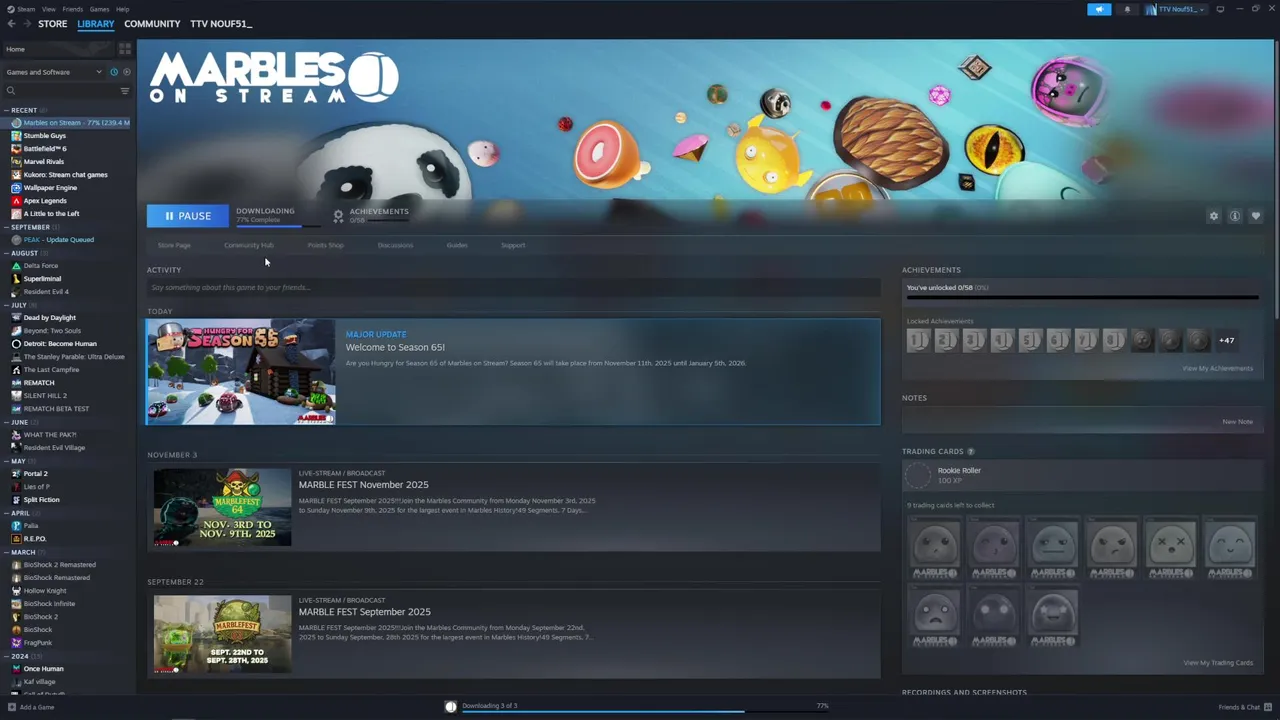The image size is (1280, 720).
Task: Collapse the AUGUST category
Action: click(6, 253)
